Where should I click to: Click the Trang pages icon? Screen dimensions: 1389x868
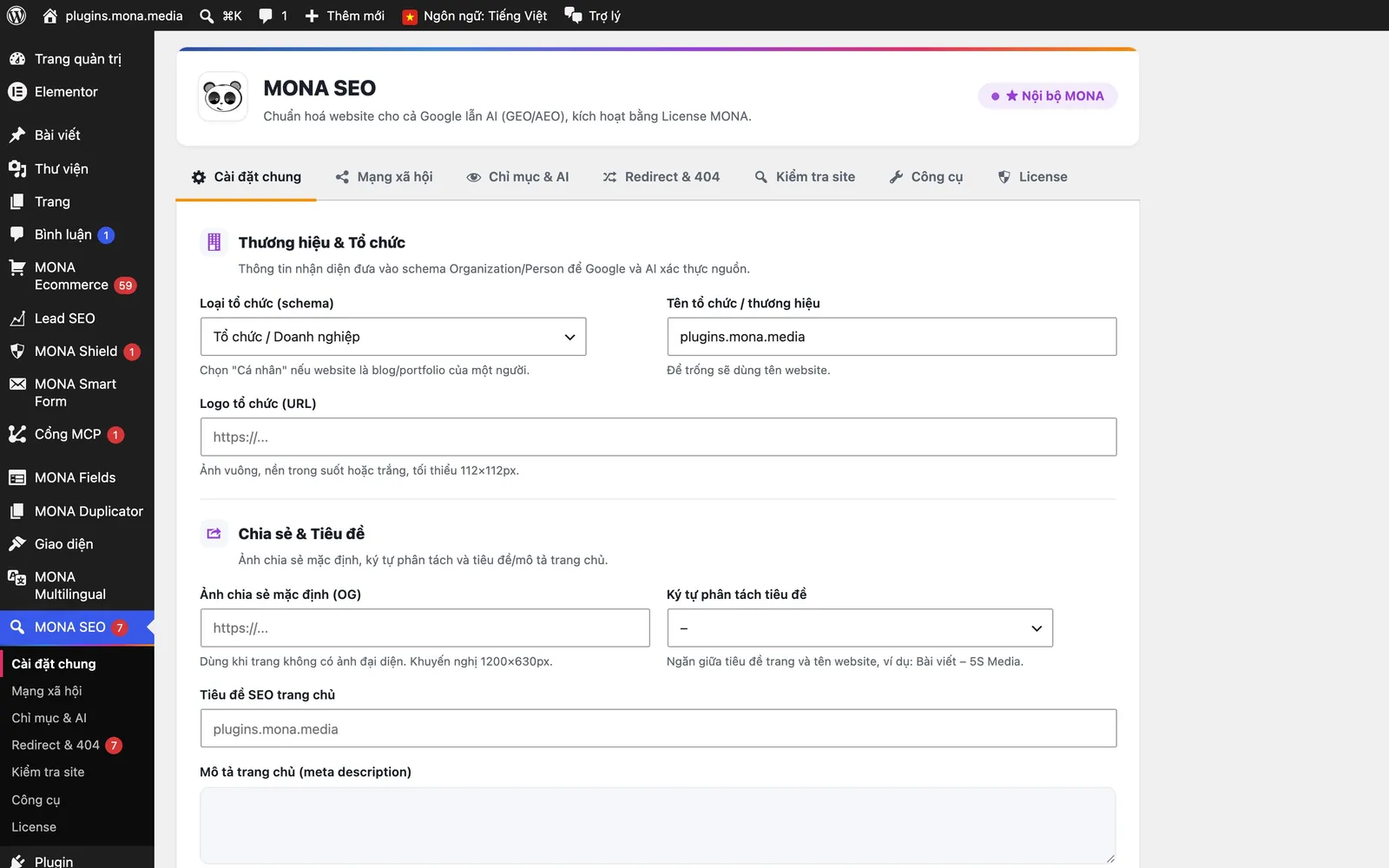pos(17,201)
